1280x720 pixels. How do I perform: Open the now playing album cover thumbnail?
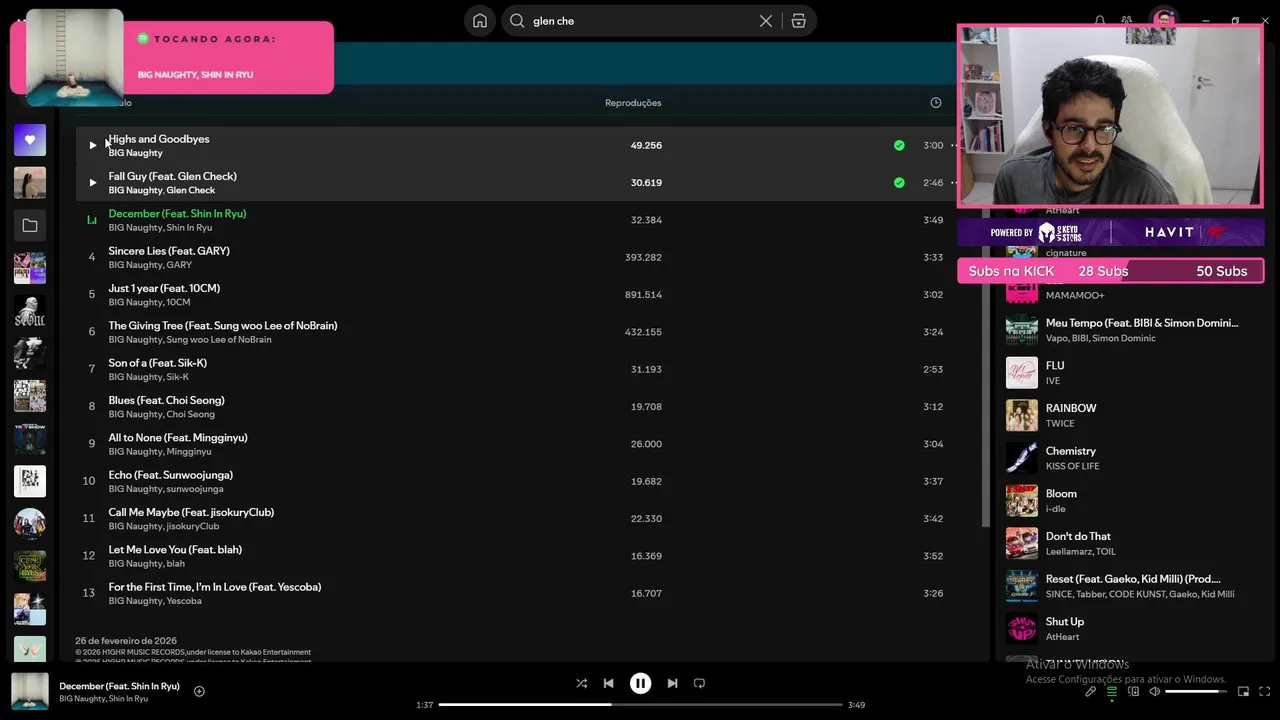pos(30,691)
